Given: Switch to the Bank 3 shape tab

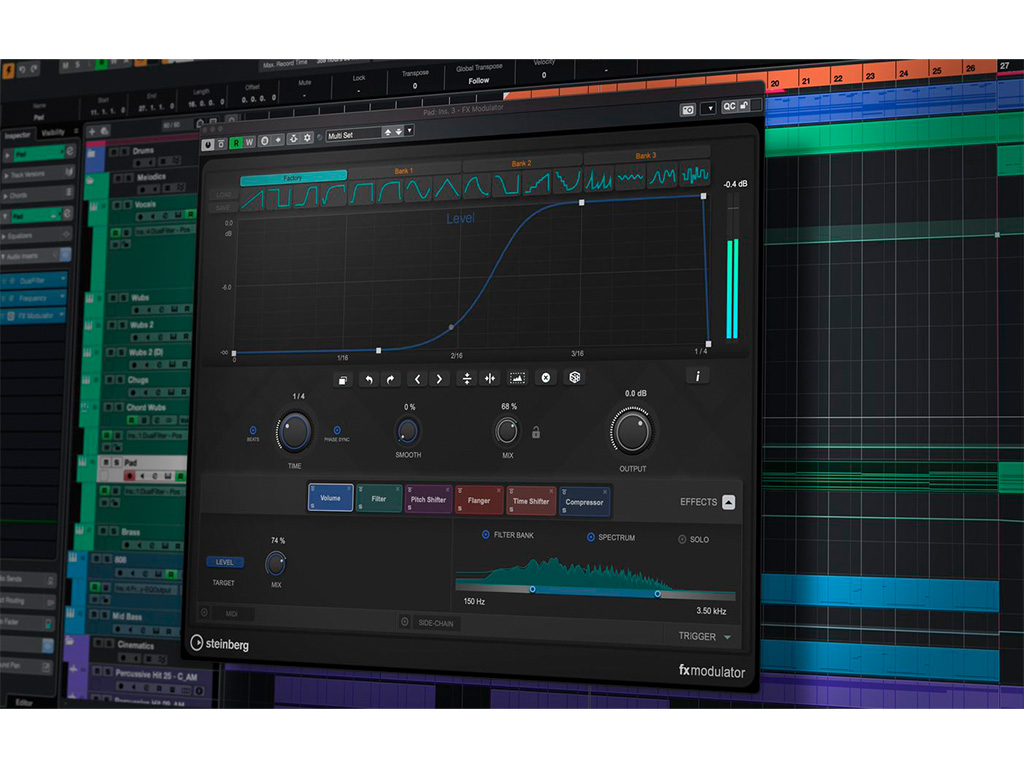Looking at the screenshot, I should tap(646, 155).
